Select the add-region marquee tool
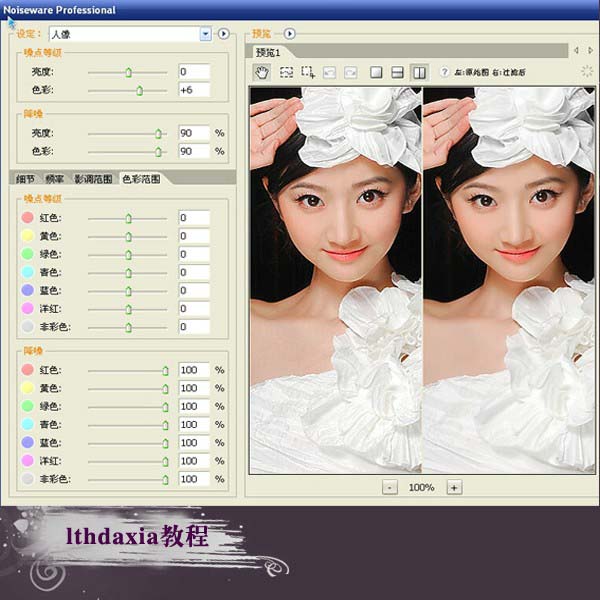Screen dimensions: 600x600 (x=308, y=72)
